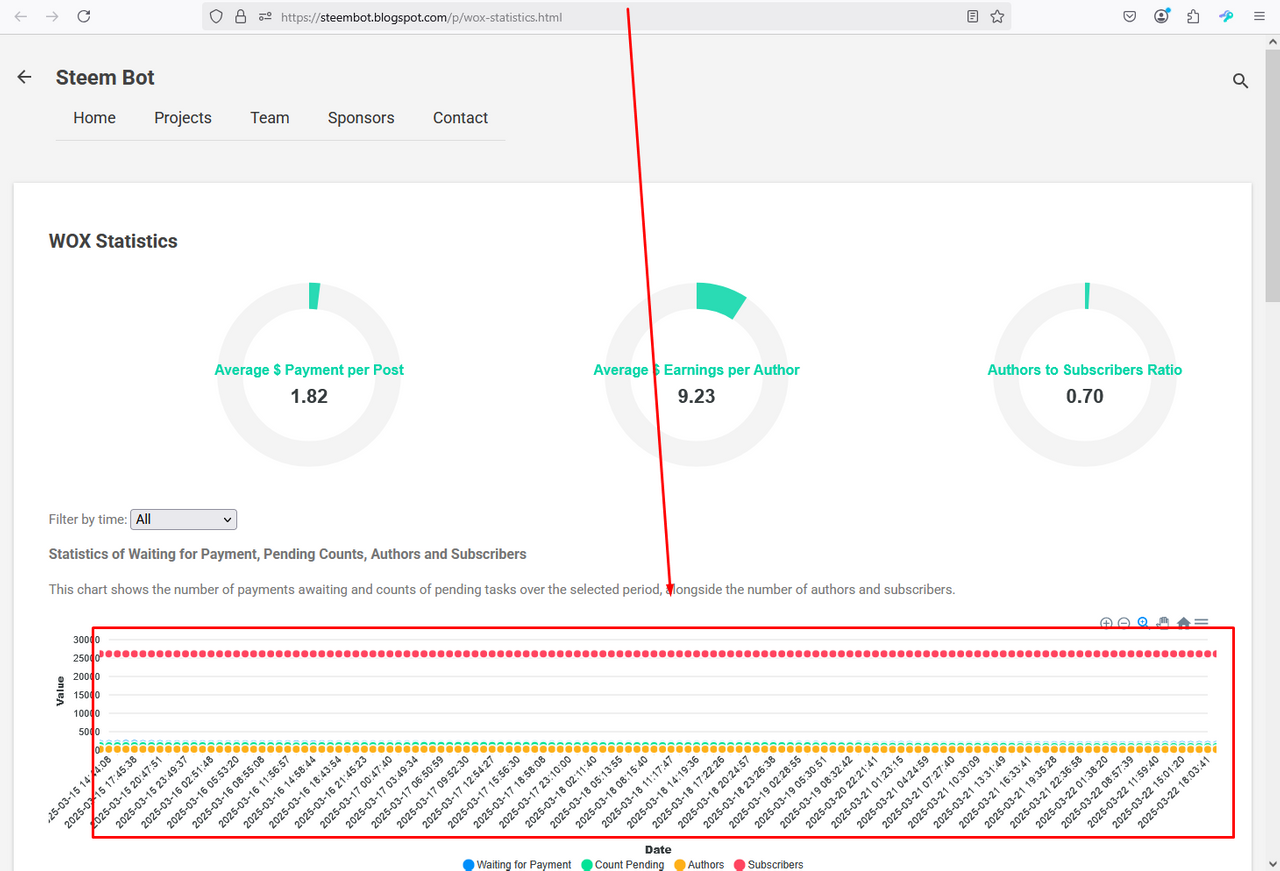The height and width of the screenshot is (871, 1280).
Task: Open the blog search magnifier icon
Action: point(1240,81)
